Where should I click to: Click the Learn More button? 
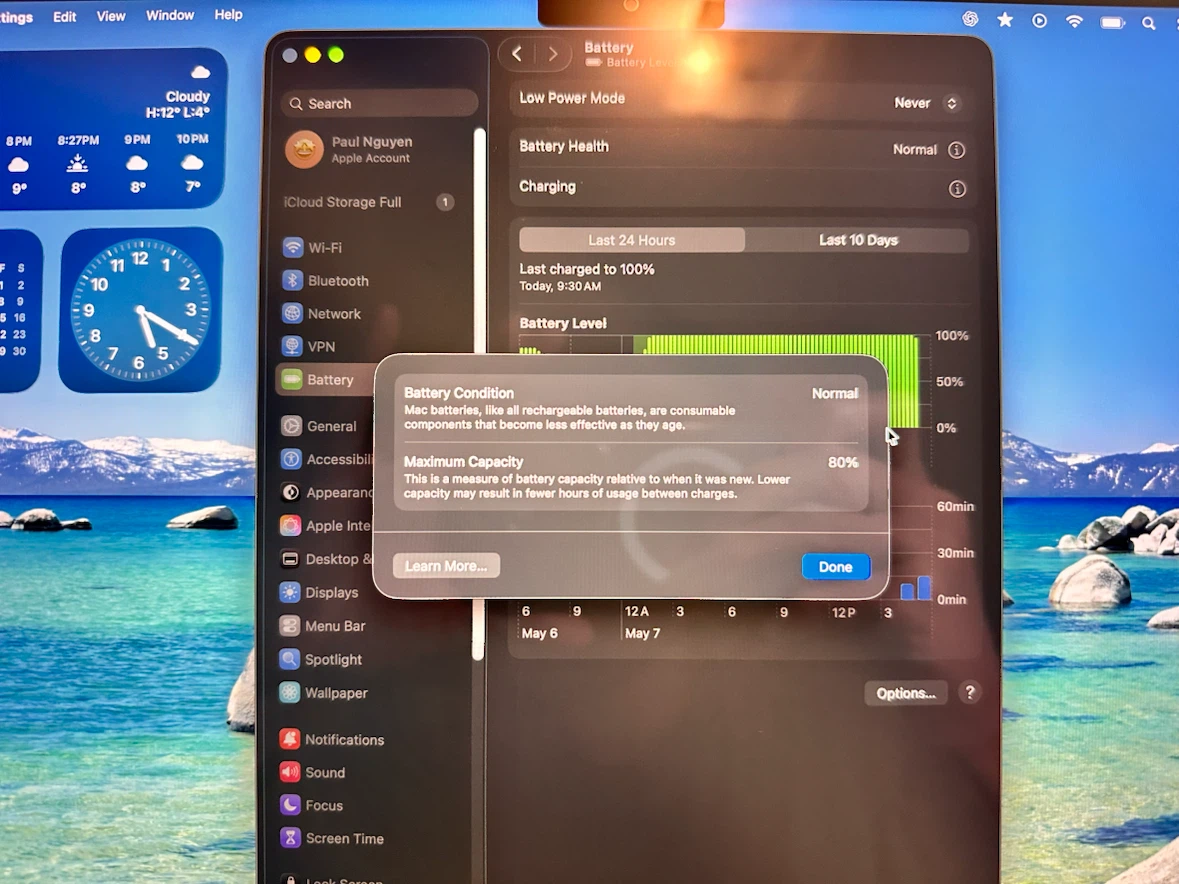pyautogui.click(x=446, y=566)
